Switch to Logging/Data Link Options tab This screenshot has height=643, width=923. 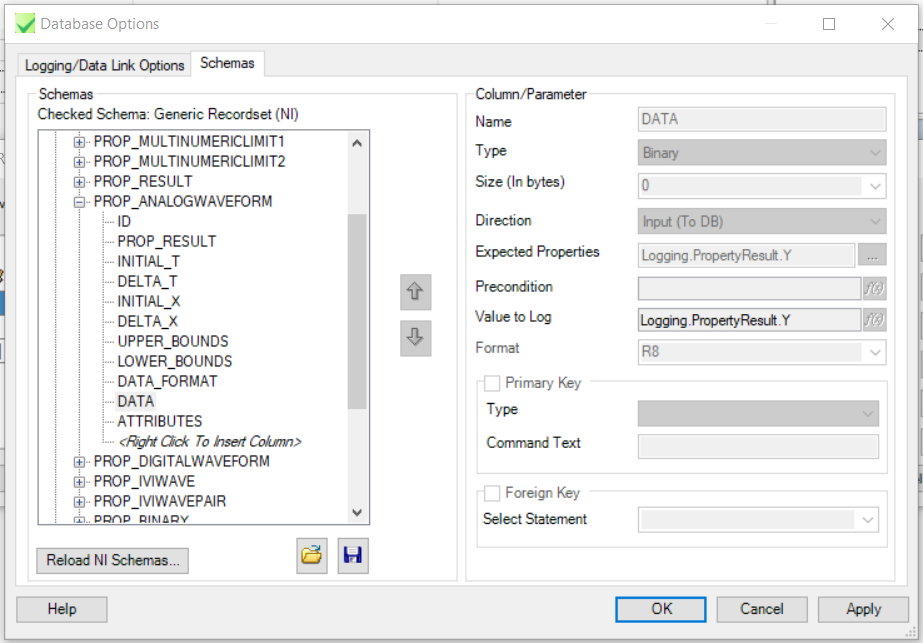(x=104, y=65)
